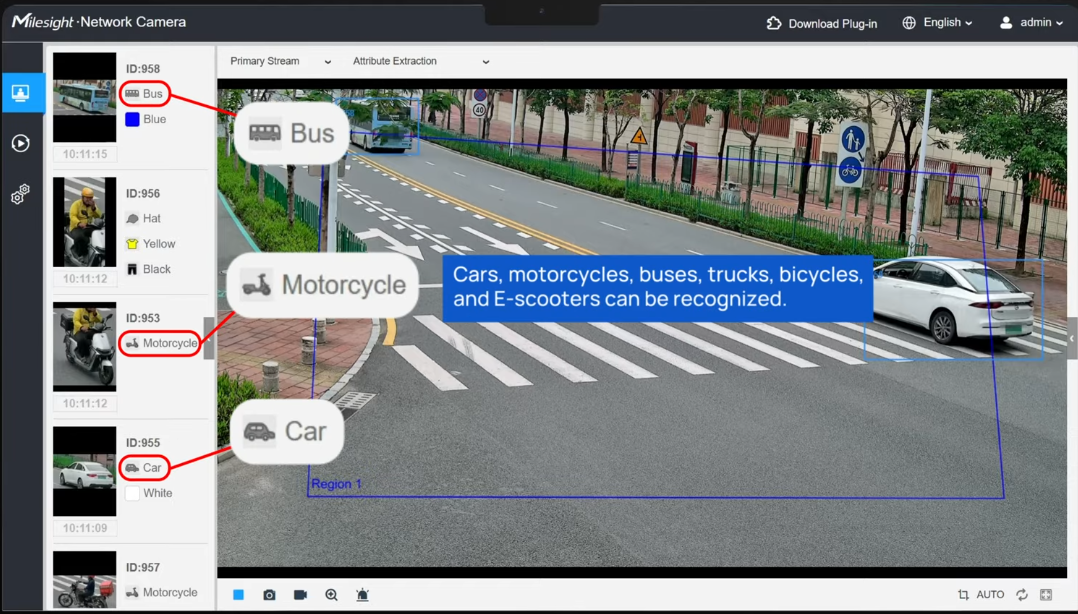This screenshot has height=614, width=1078.
Task: Click the Yellow attribute text
Action: click(159, 244)
